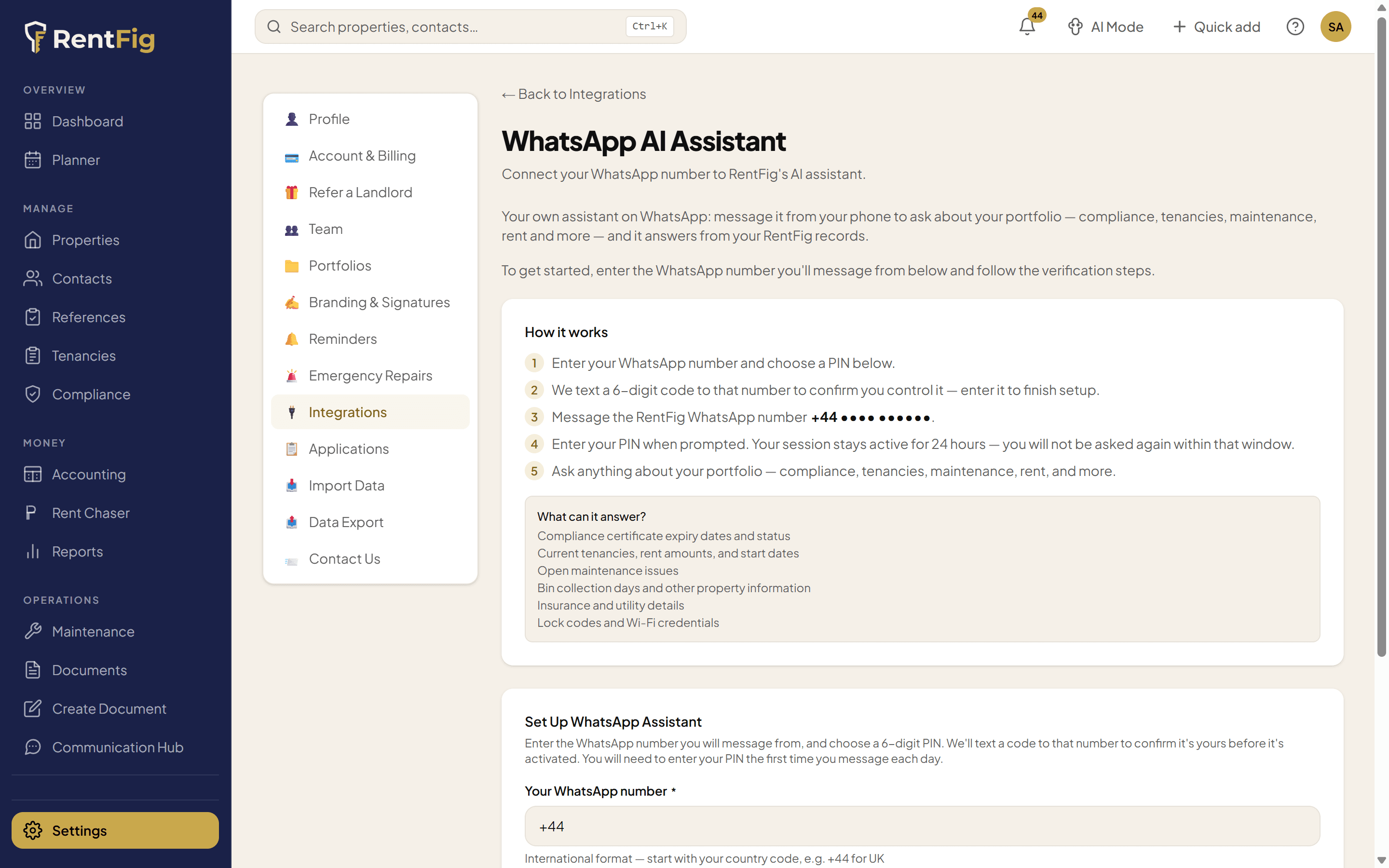
Task: Open Team settings
Action: point(370,229)
